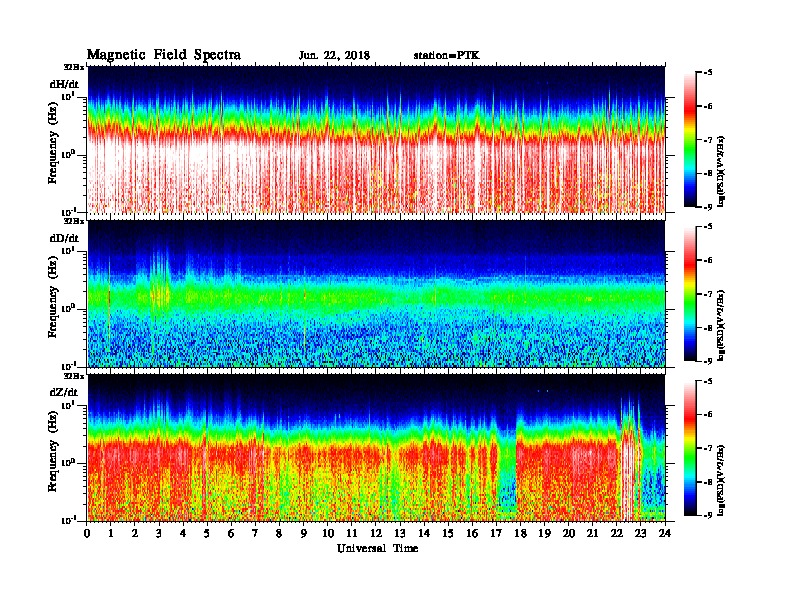
Task: Click the hour 24 tick label
Action: (665, 534)
